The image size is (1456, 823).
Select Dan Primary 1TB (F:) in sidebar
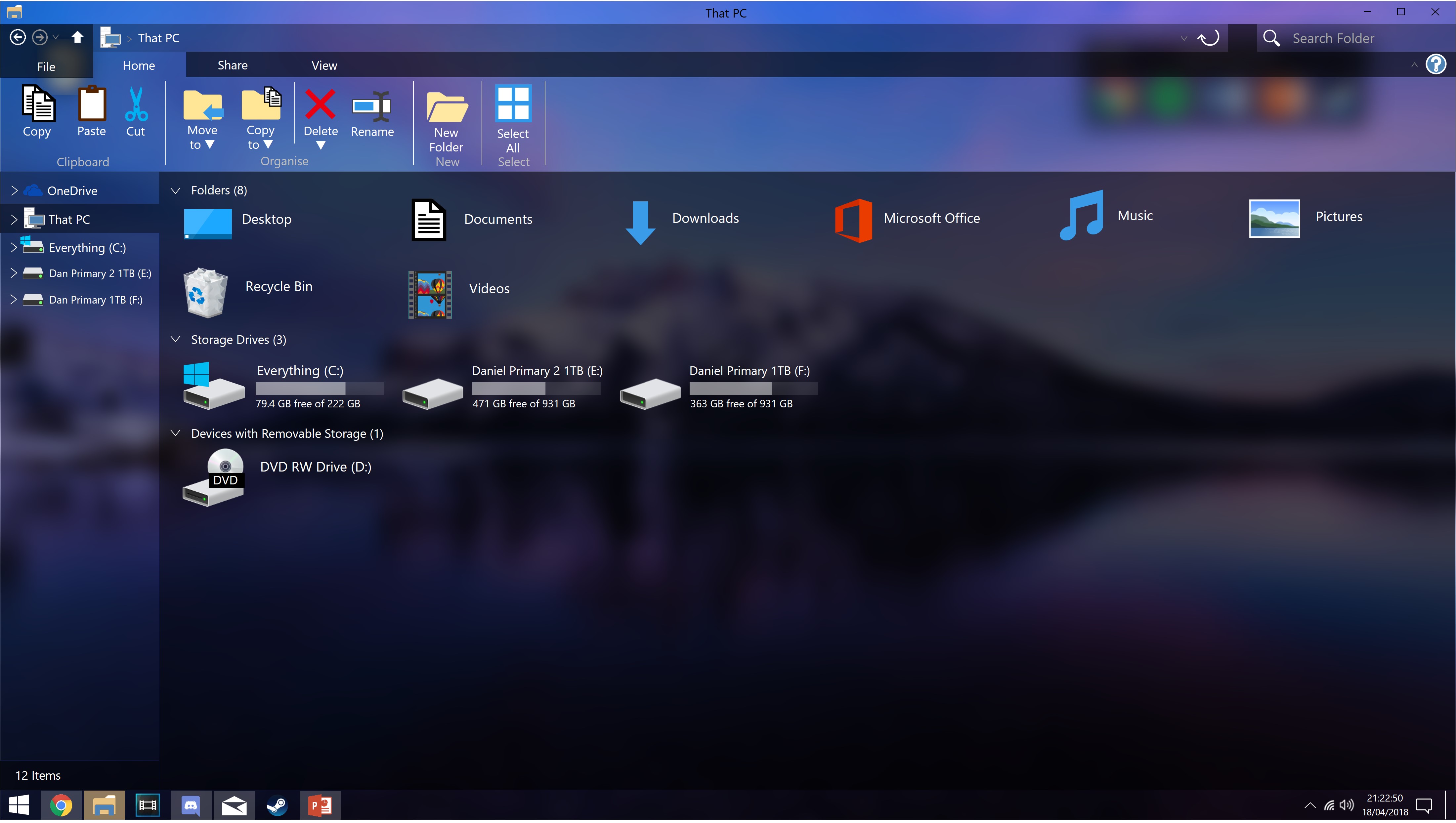click(96, 300)
